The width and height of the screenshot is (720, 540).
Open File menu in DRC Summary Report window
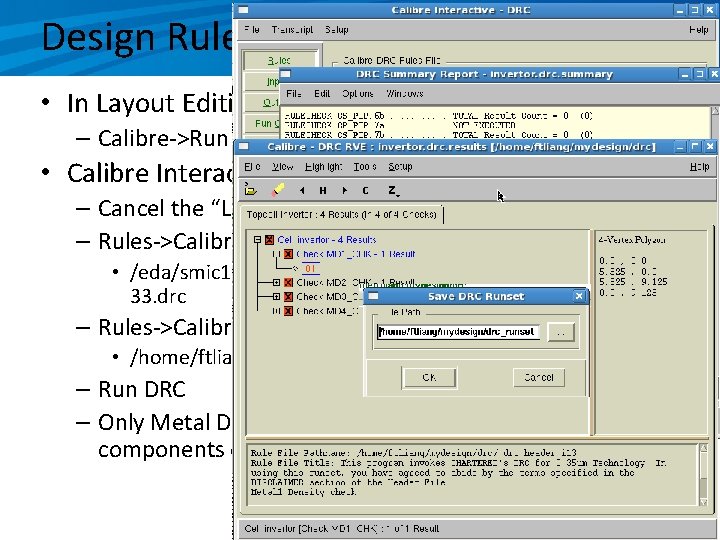pyautogui.click(x=293, y=94)
